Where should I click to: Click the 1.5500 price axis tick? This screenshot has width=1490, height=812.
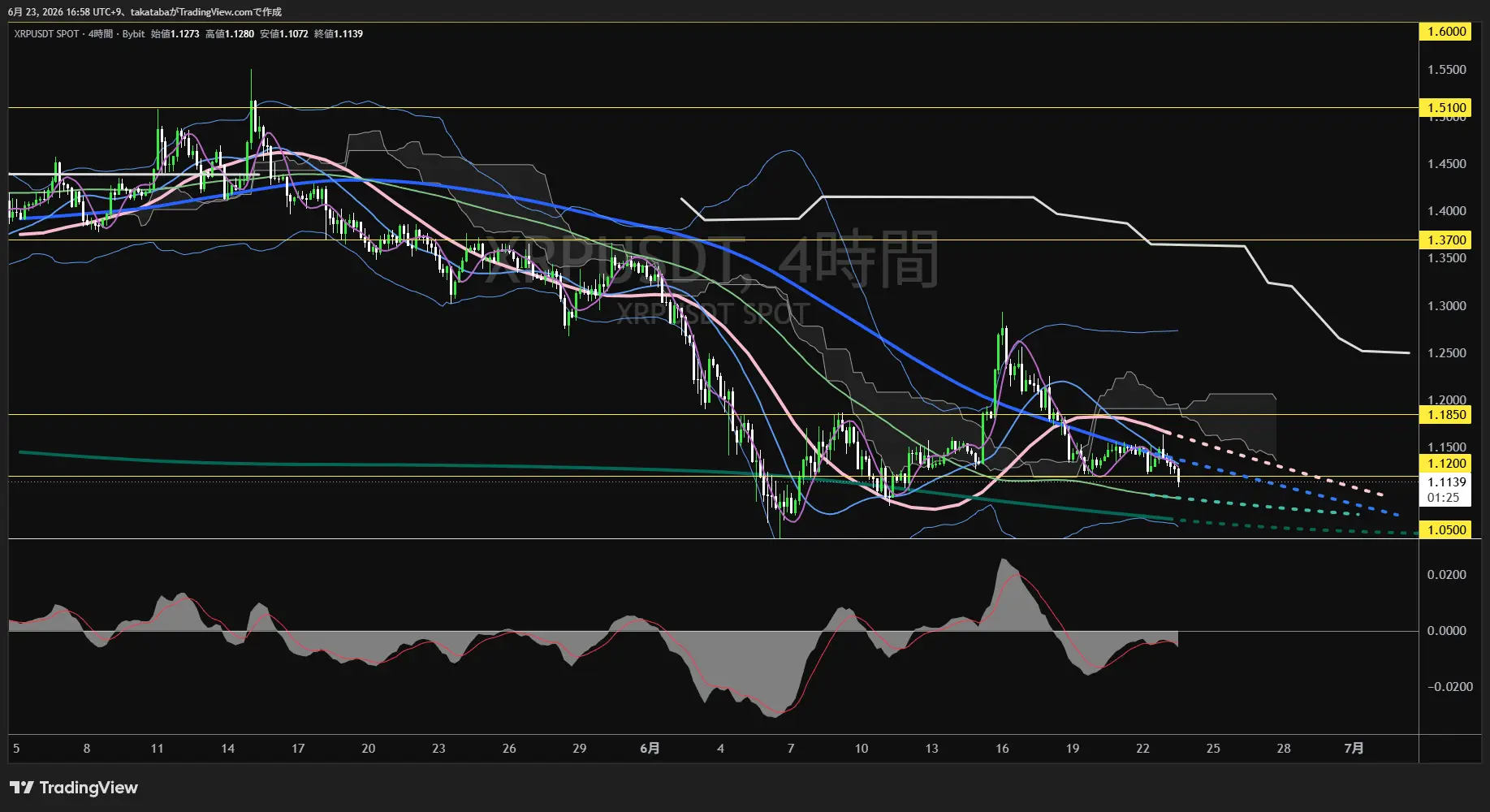coord(1446,70)
